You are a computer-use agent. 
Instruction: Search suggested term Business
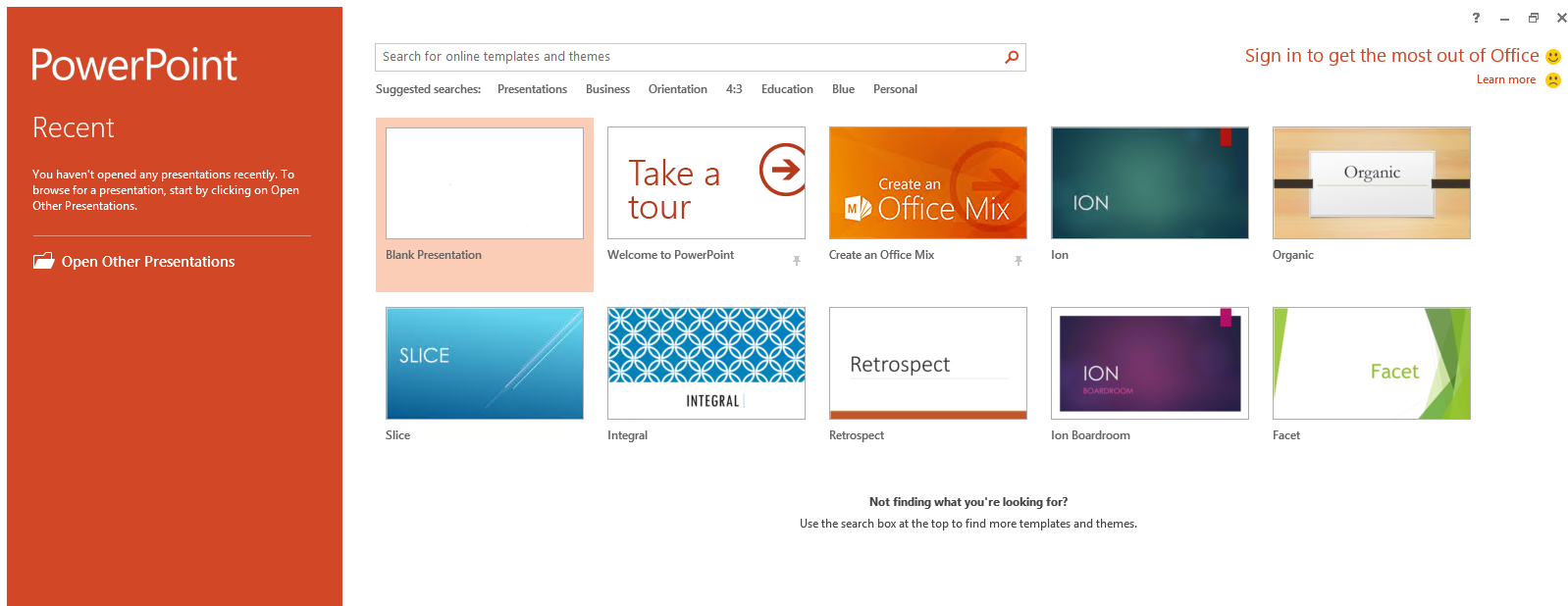coord(607,89)
